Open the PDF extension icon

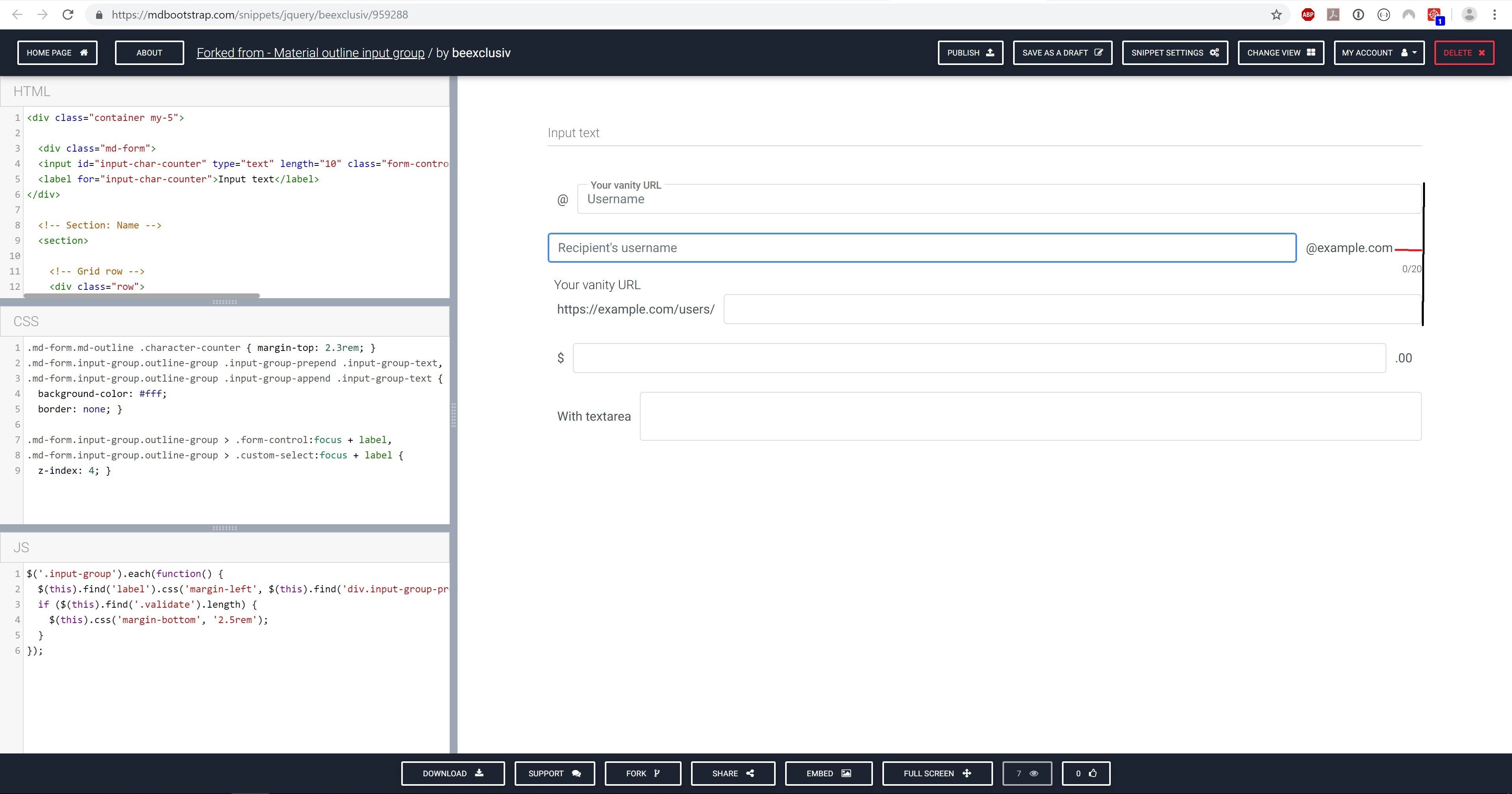pos(1333,15)
